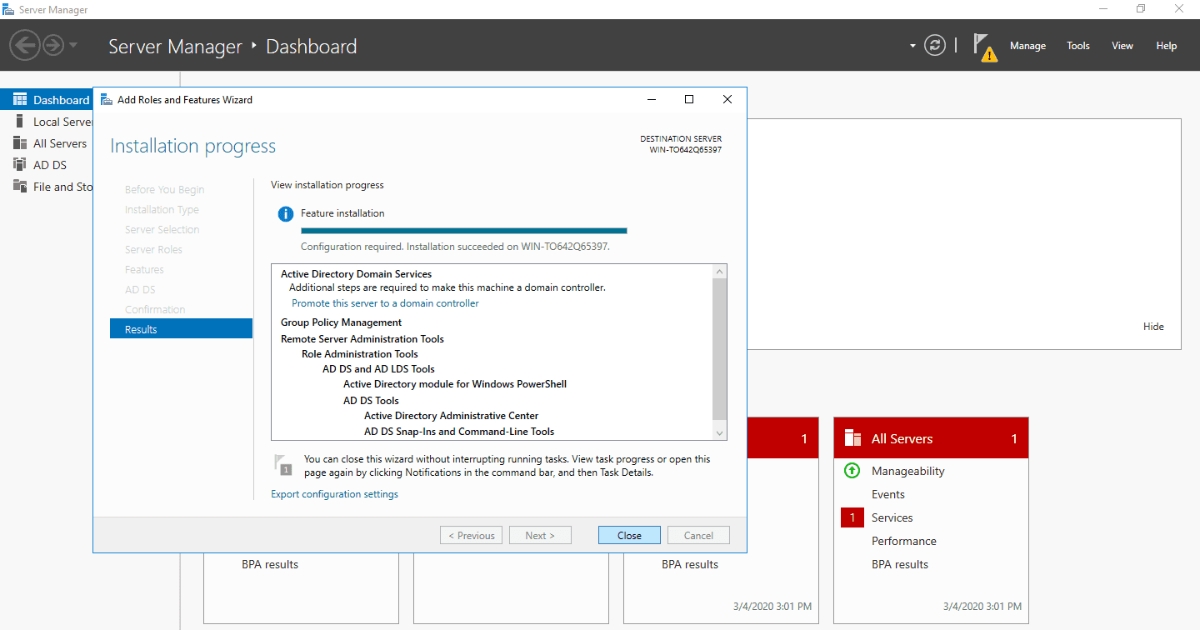Image resolution: width=1200 pixels, height=630 pixels.
Task: Open the Manage menu
Action: tap(1028, 45)
